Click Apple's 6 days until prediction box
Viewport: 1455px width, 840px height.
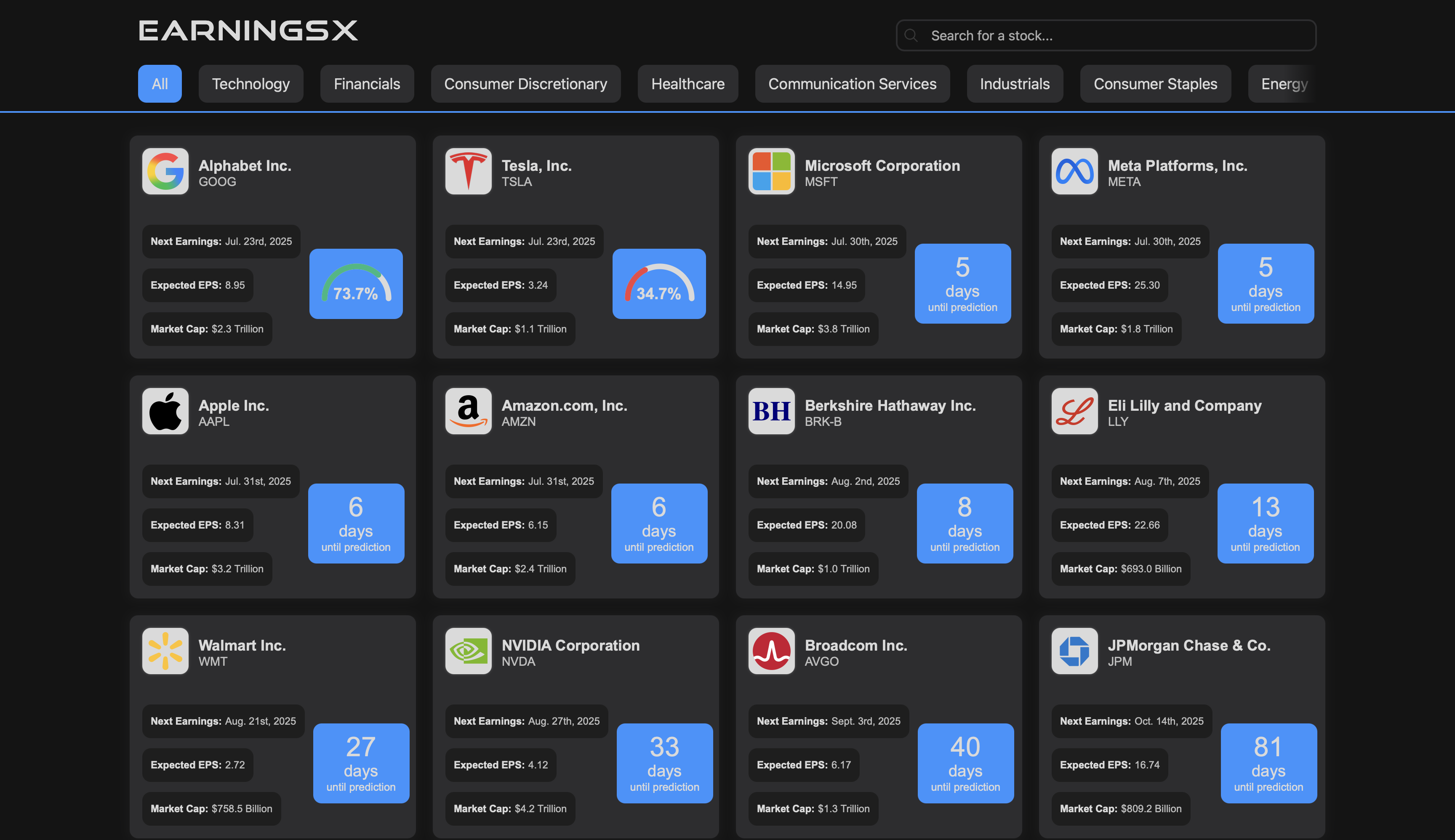click(x=355, y=523)
